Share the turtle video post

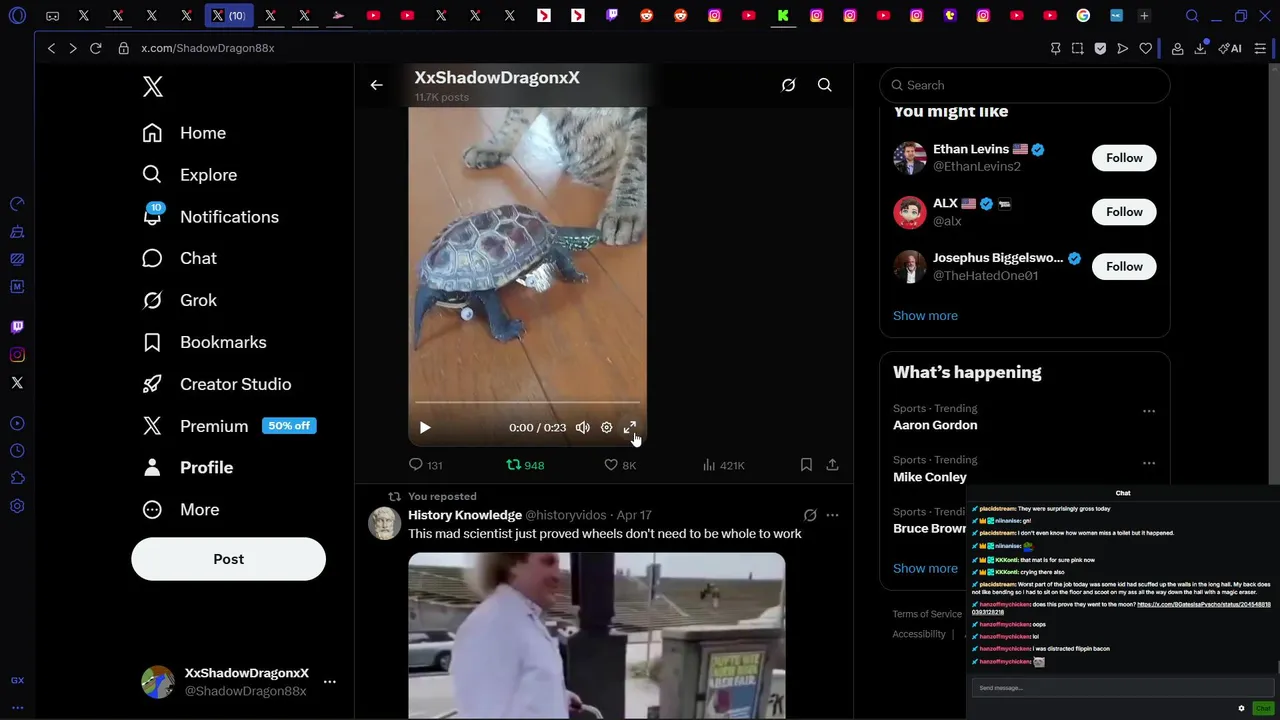(832, 465)
